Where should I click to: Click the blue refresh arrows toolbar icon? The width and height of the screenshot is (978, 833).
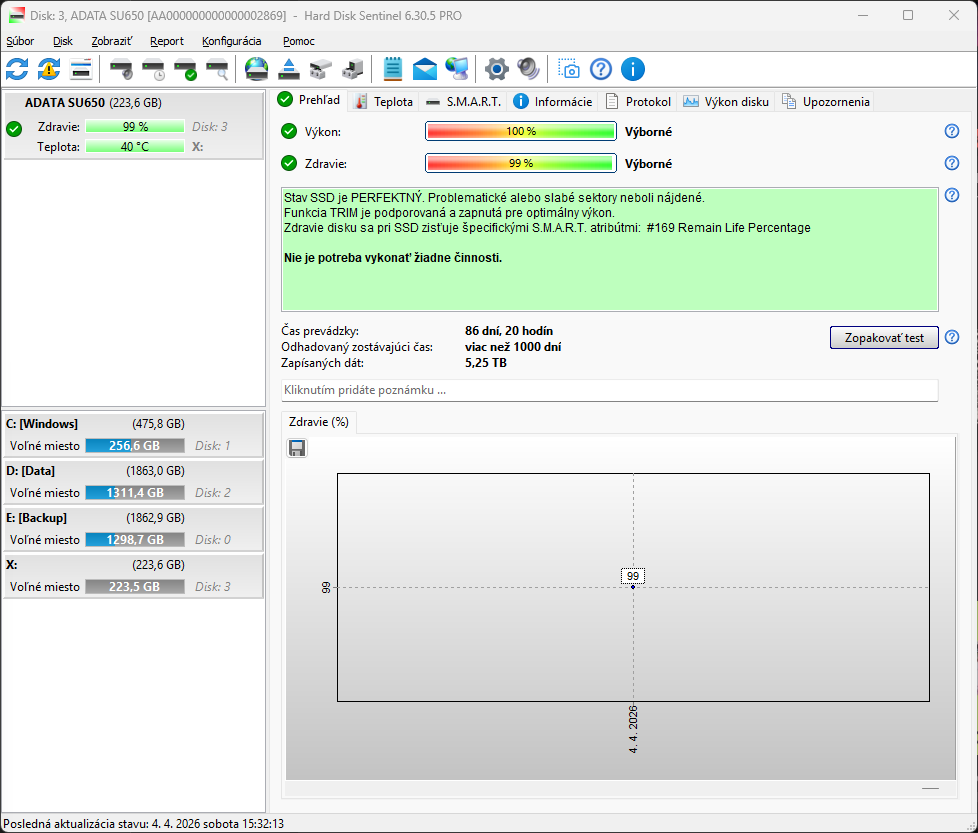coord(17,69)
